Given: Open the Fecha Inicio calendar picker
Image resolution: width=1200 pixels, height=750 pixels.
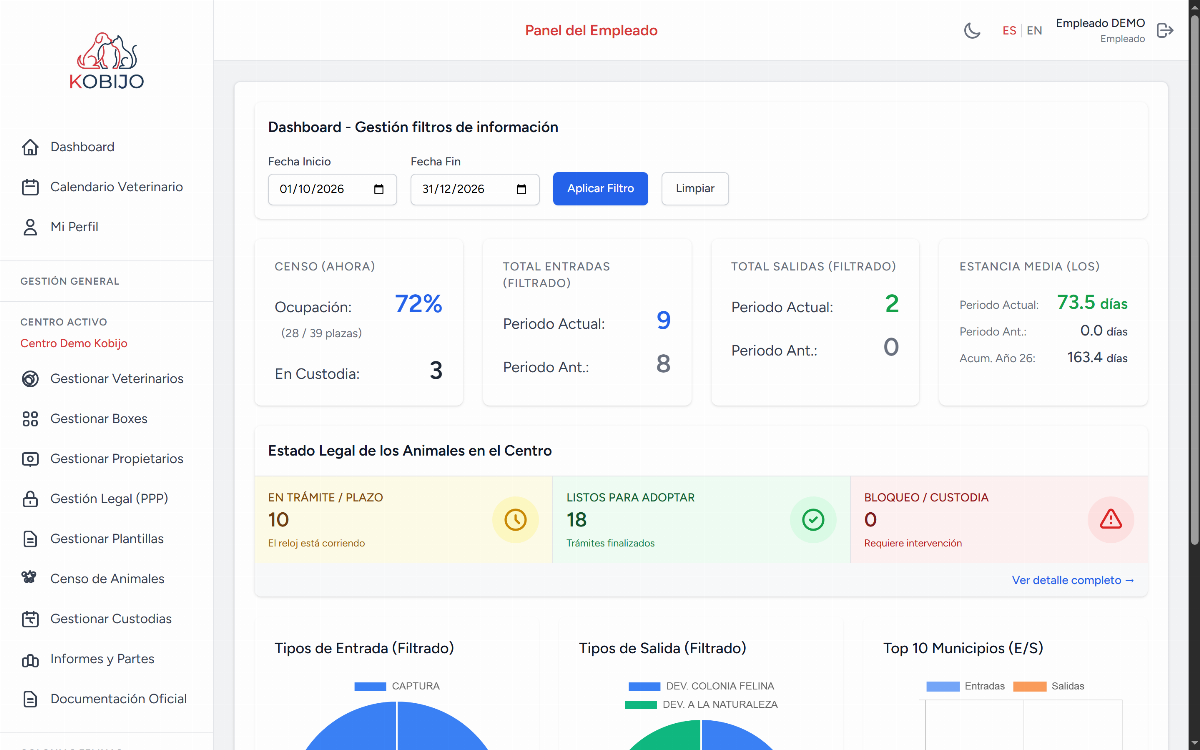Looking at the screenshot, I should click(x=379, y=189).
